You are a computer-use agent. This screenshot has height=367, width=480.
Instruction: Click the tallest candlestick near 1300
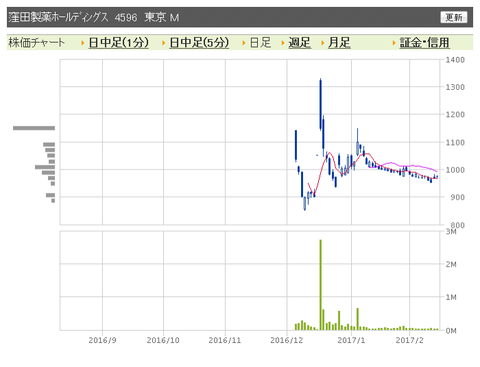tap(321, 104)
